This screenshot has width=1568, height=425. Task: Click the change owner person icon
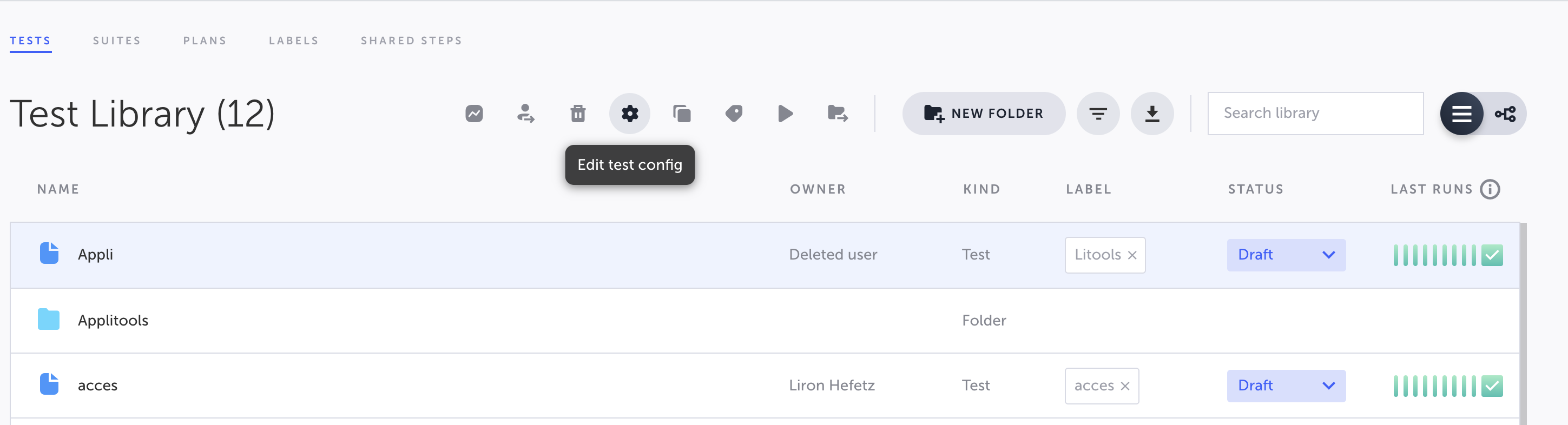tap(526, 114)
